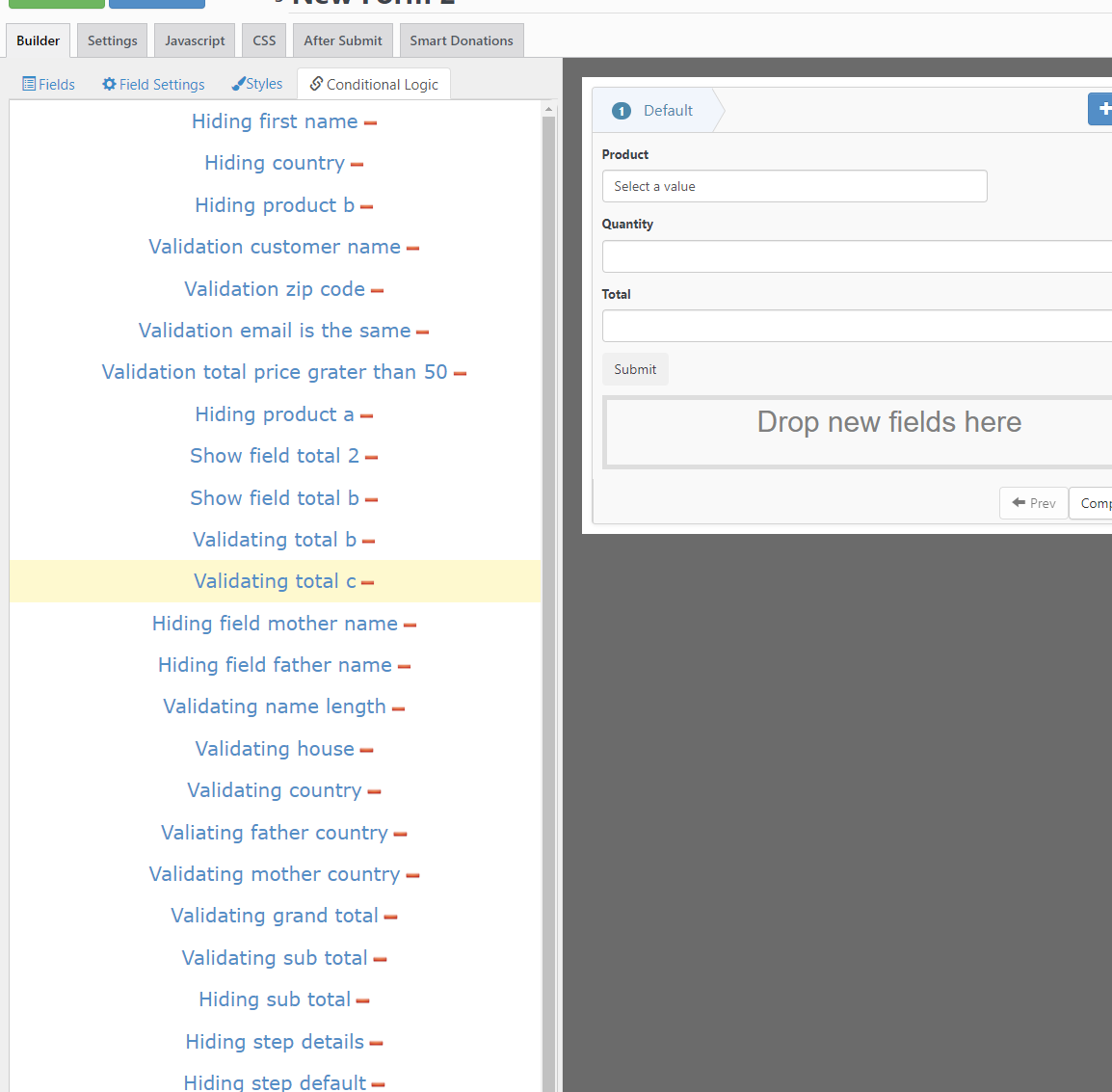Switch to the CSS tab
The width and height of the screenshot is (1112, 1092).
[x=263, y=40]
